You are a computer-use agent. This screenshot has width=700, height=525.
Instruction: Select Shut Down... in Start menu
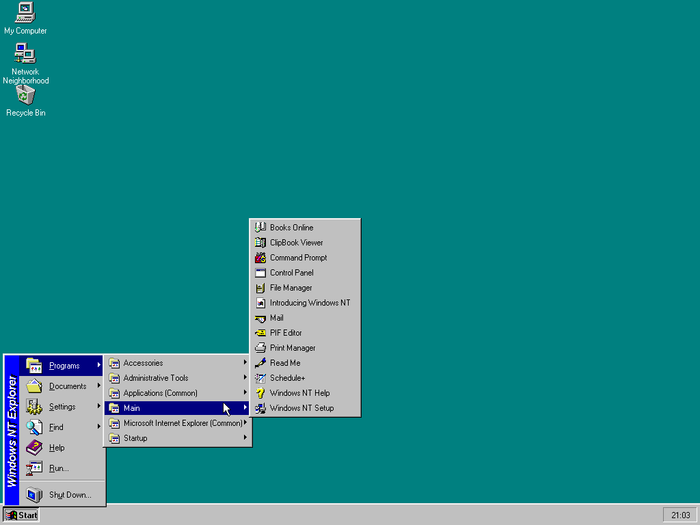tap(70, 494)
